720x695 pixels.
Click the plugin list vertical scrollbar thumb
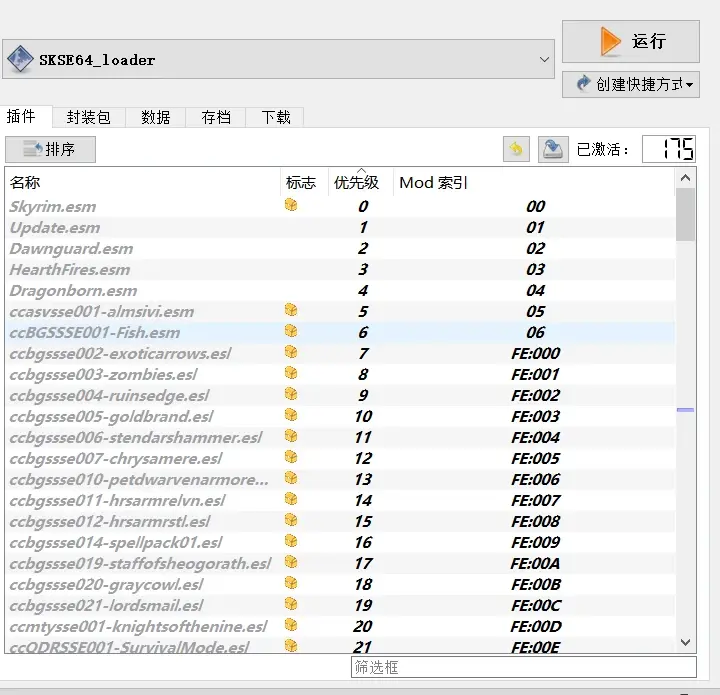click(685, 215)
